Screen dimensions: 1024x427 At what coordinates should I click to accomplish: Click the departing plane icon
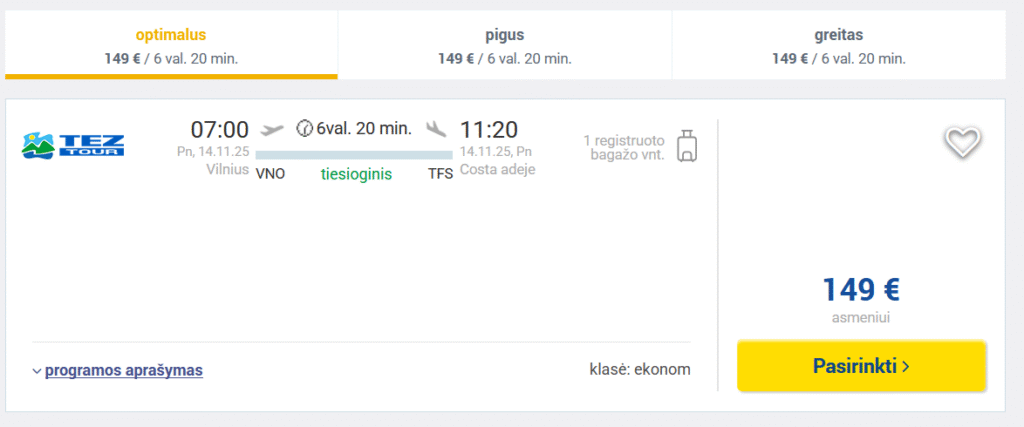pos(272,129)
